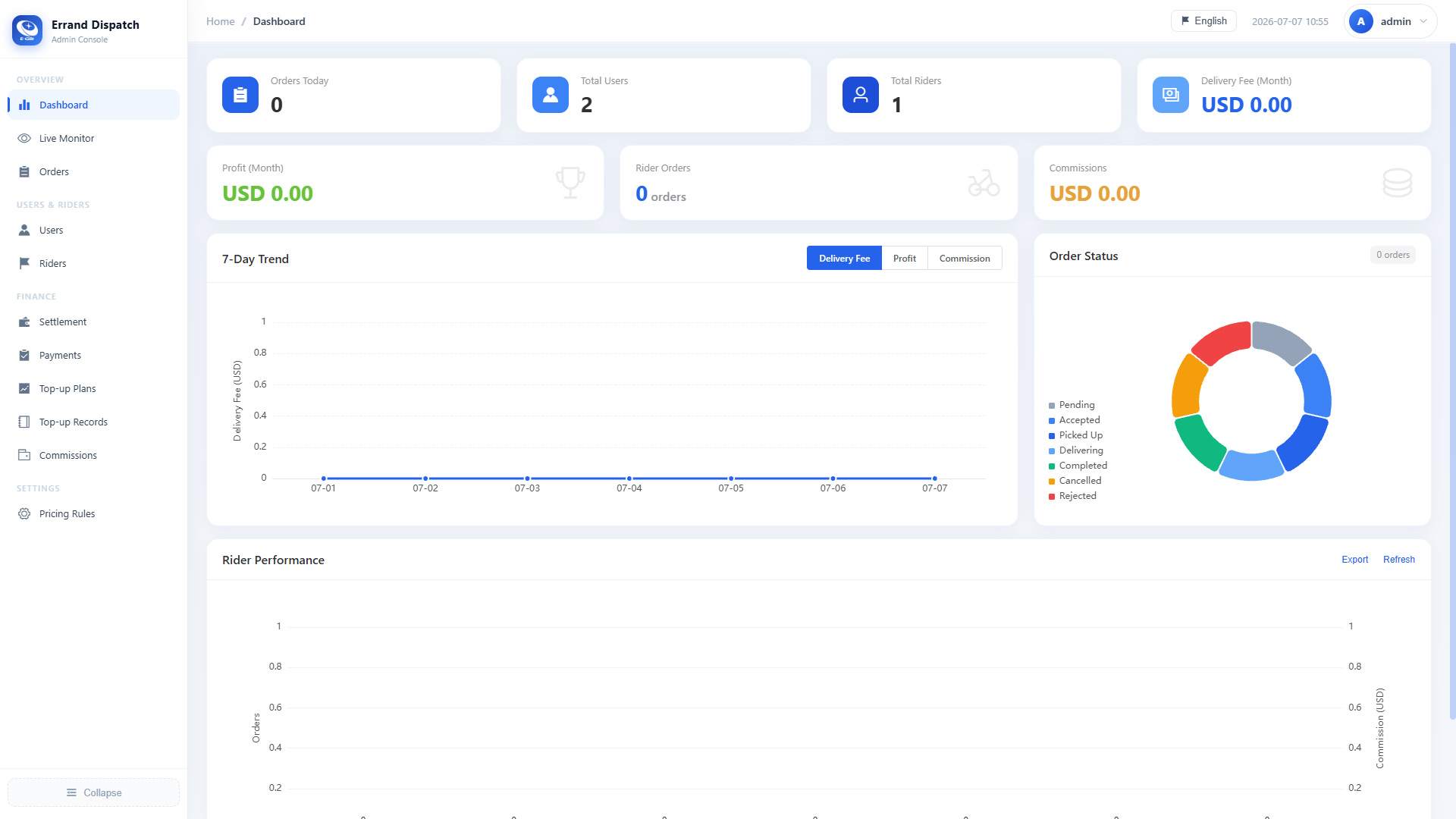
Task: Open Top-up Plans menu item
Action: [93, 389]
